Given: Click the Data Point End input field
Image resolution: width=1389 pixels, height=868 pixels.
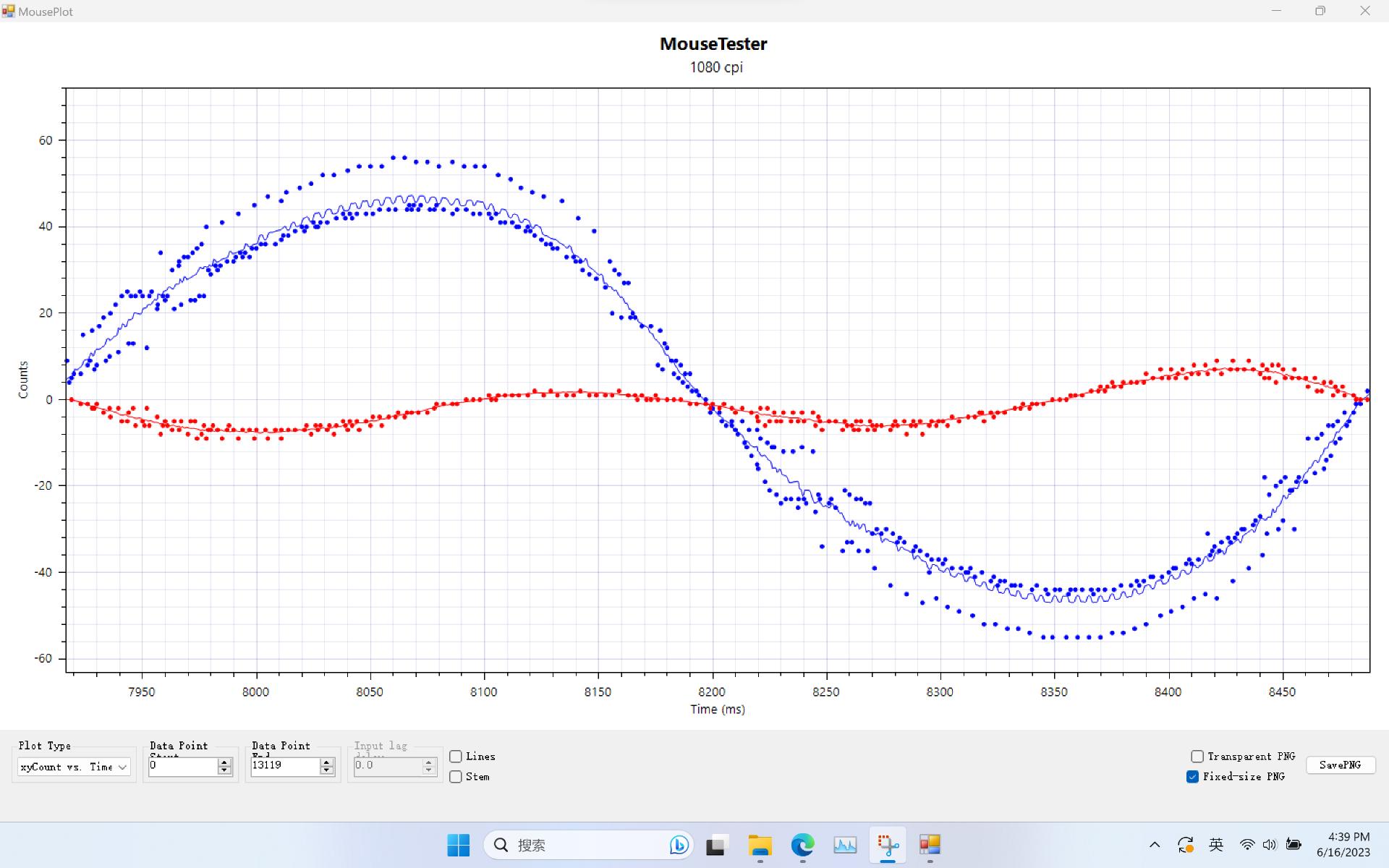Looking at the screenshot, I should pos(284,766).
